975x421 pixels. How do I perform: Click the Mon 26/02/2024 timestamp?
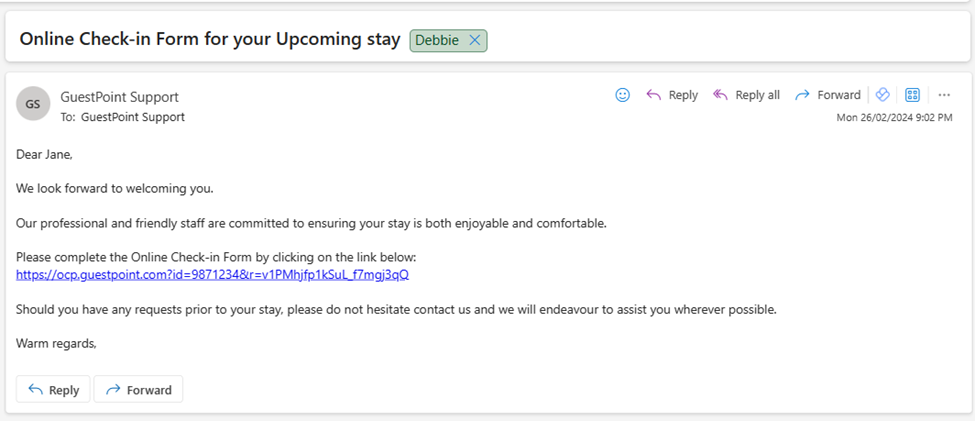894,117
